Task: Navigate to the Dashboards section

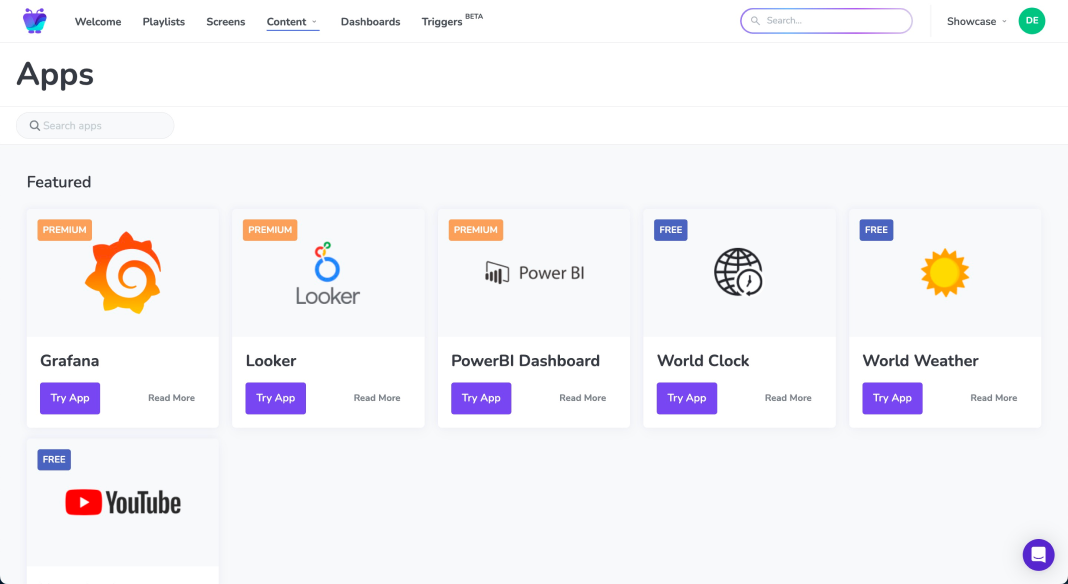Action: click(x=370, y=21)
